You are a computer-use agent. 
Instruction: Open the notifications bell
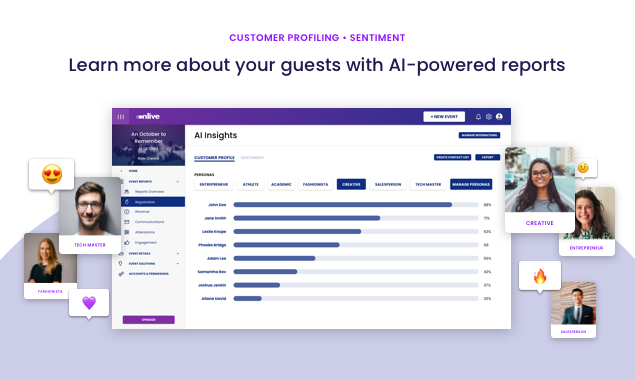click(478, 117)
